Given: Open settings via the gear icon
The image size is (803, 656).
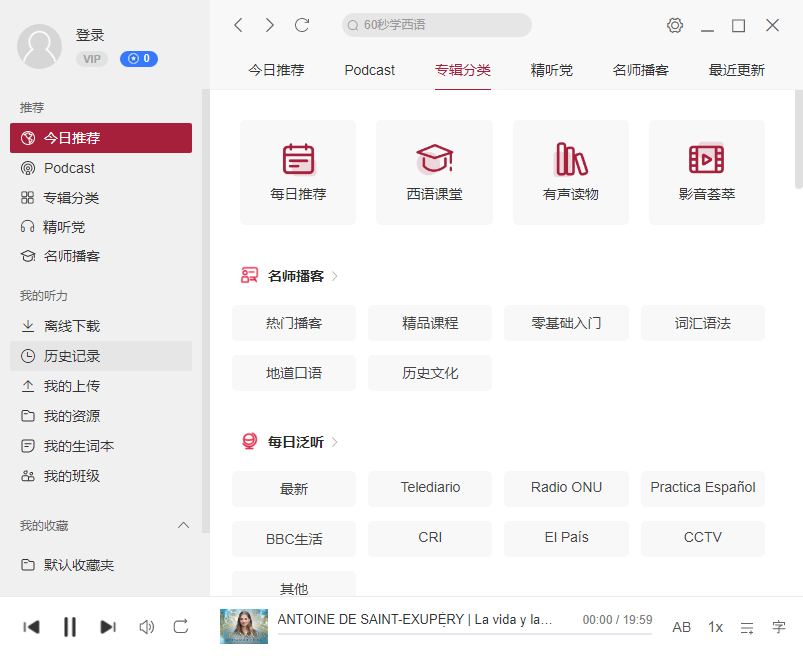Looking at the screenshot, I should [674, 25].
